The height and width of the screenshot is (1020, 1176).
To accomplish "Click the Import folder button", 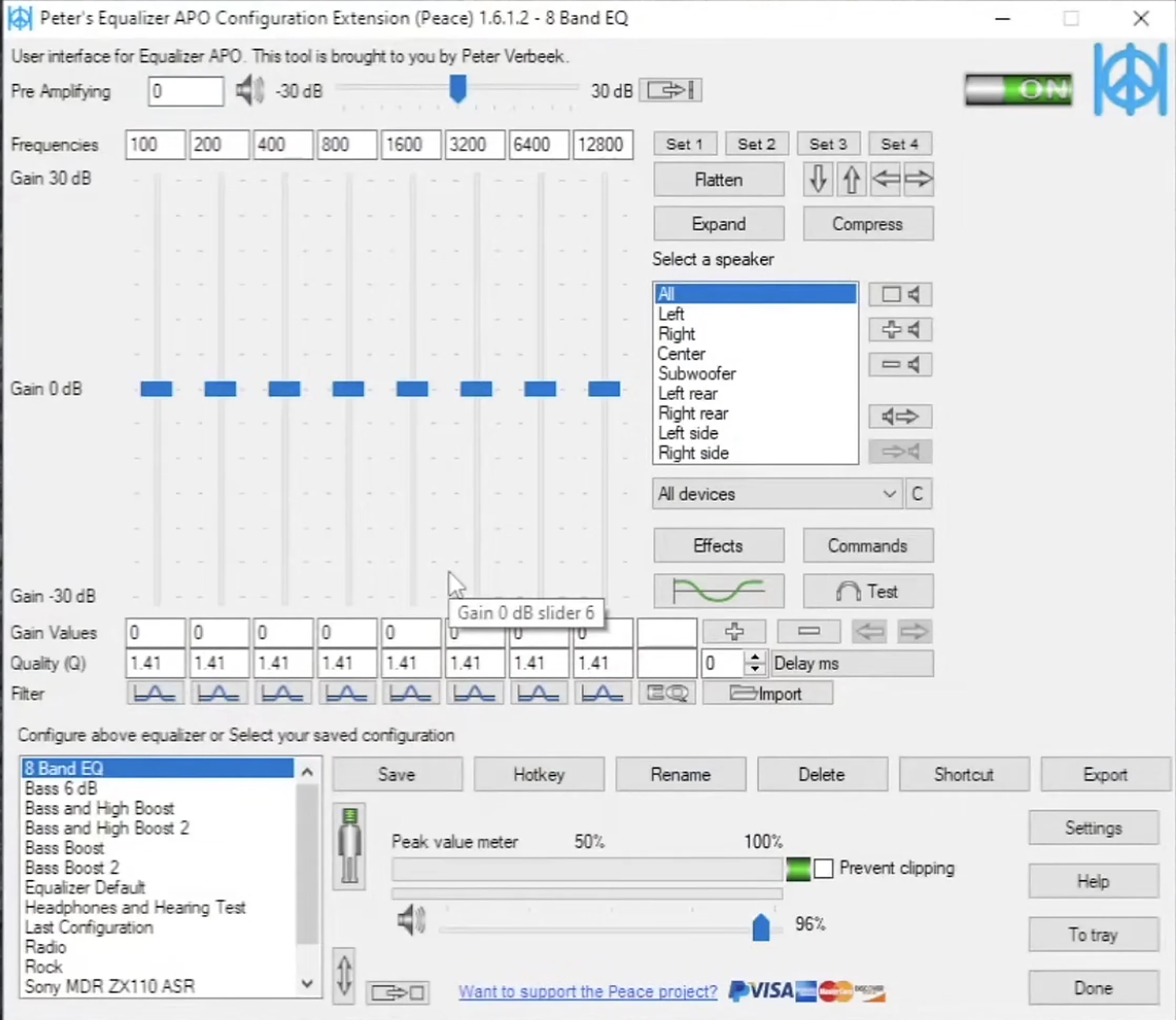I will [x=768, y=693].
